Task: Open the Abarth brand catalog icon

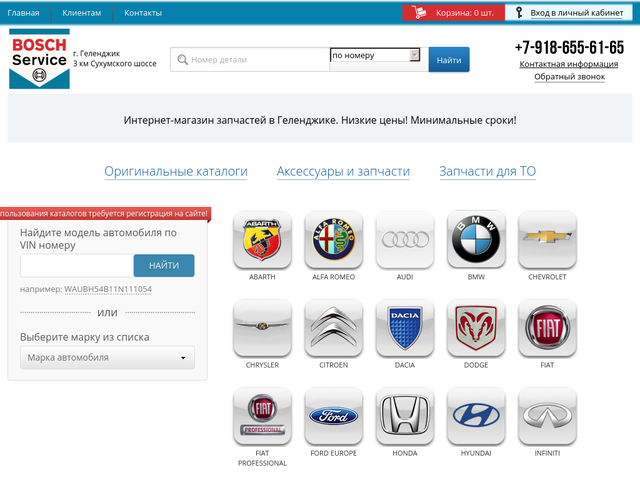Action: tap(262, 239)
